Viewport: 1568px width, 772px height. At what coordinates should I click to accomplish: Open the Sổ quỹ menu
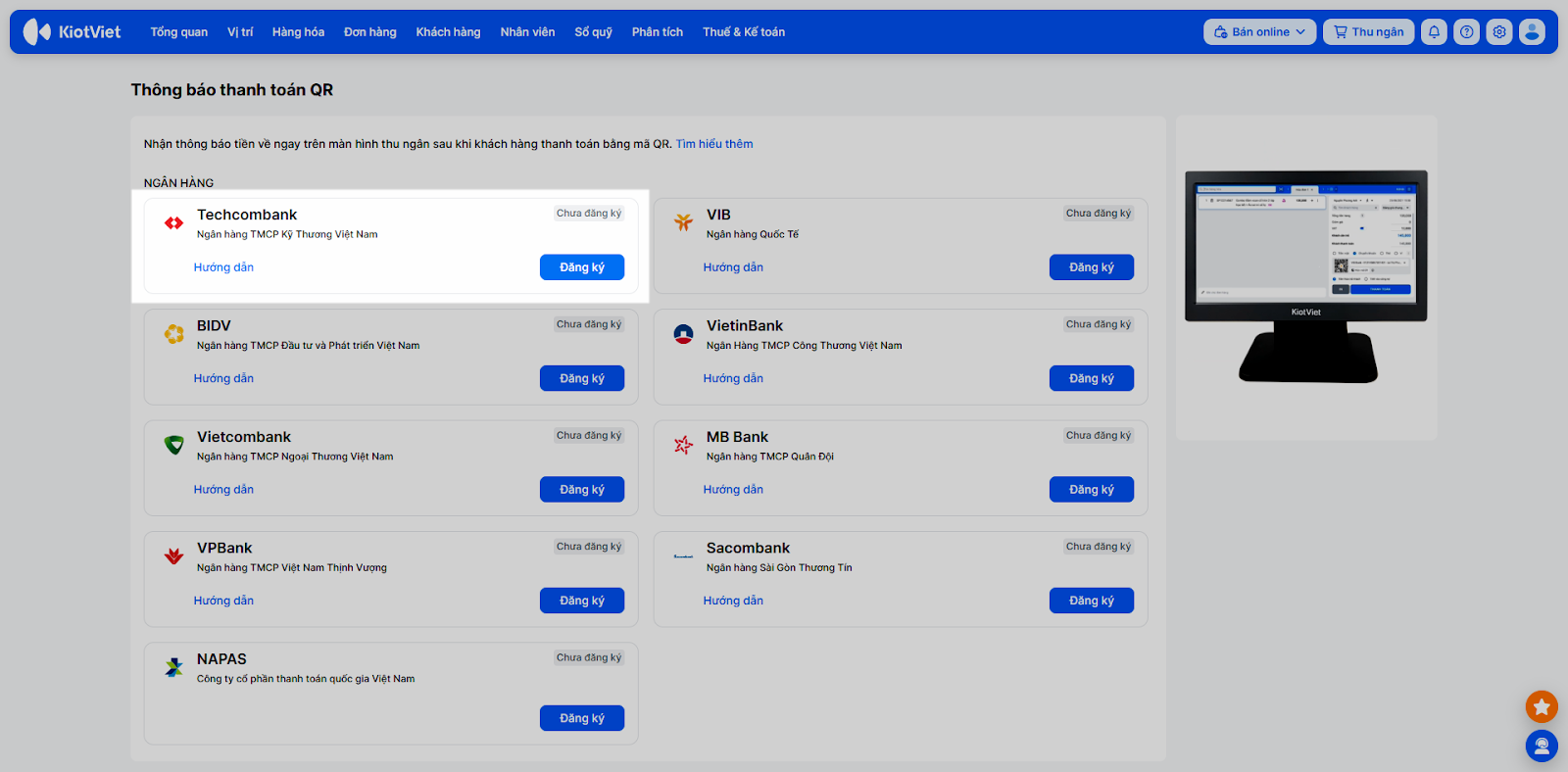pos(593,32)
